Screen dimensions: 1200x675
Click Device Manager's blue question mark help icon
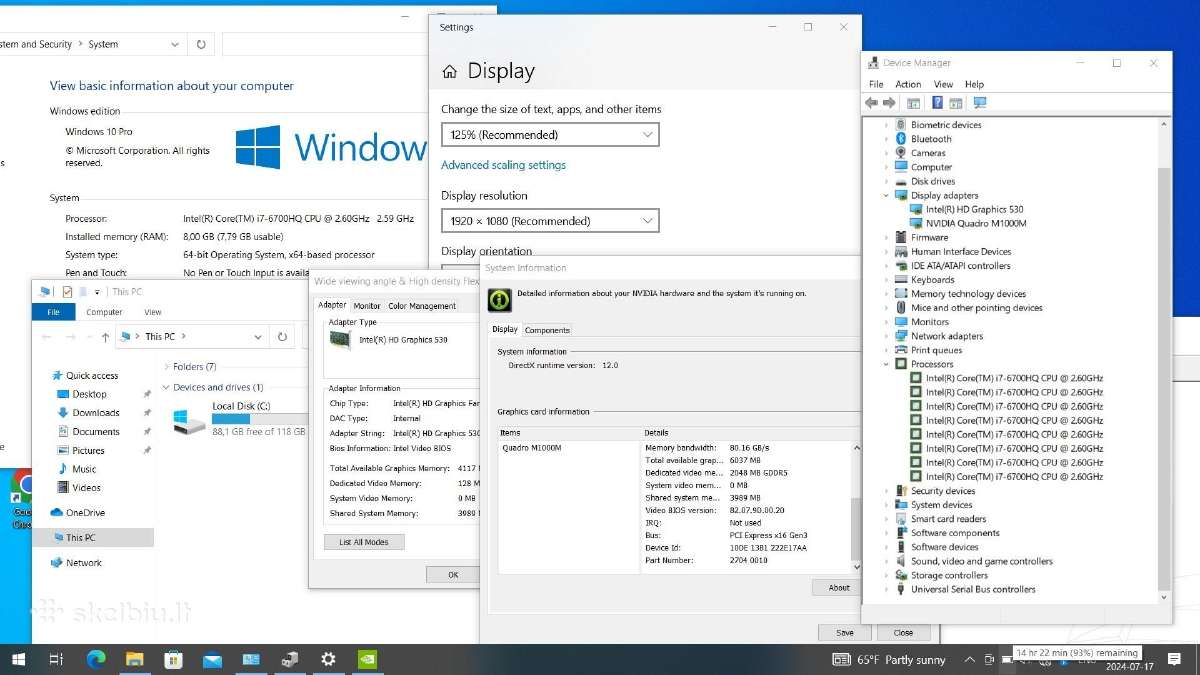(x=937, y=103)
